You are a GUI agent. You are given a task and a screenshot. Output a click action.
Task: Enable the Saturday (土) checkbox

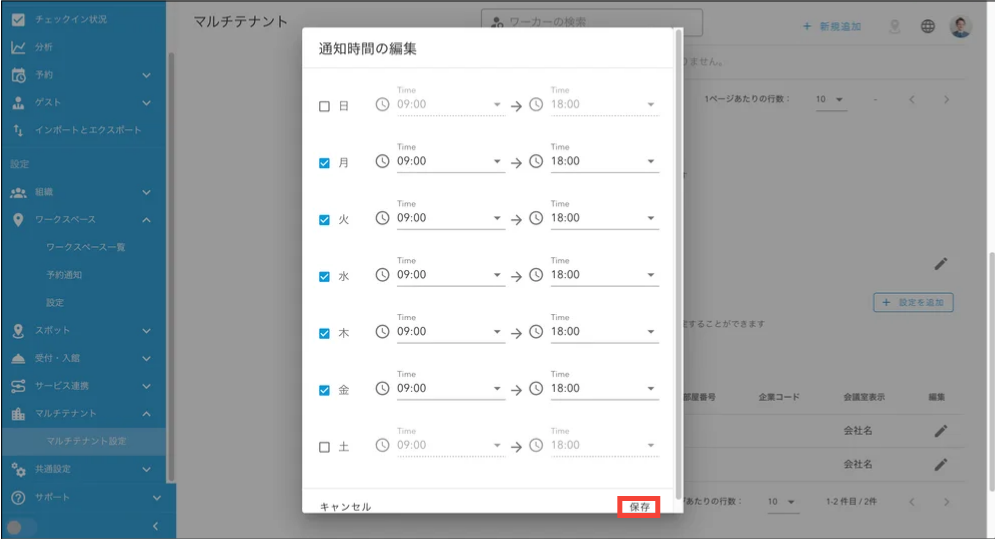click(x=324, y=447)
